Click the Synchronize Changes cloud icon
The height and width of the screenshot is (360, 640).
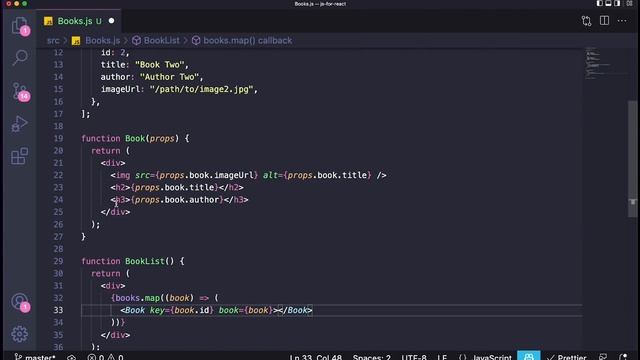pos(71,358)
